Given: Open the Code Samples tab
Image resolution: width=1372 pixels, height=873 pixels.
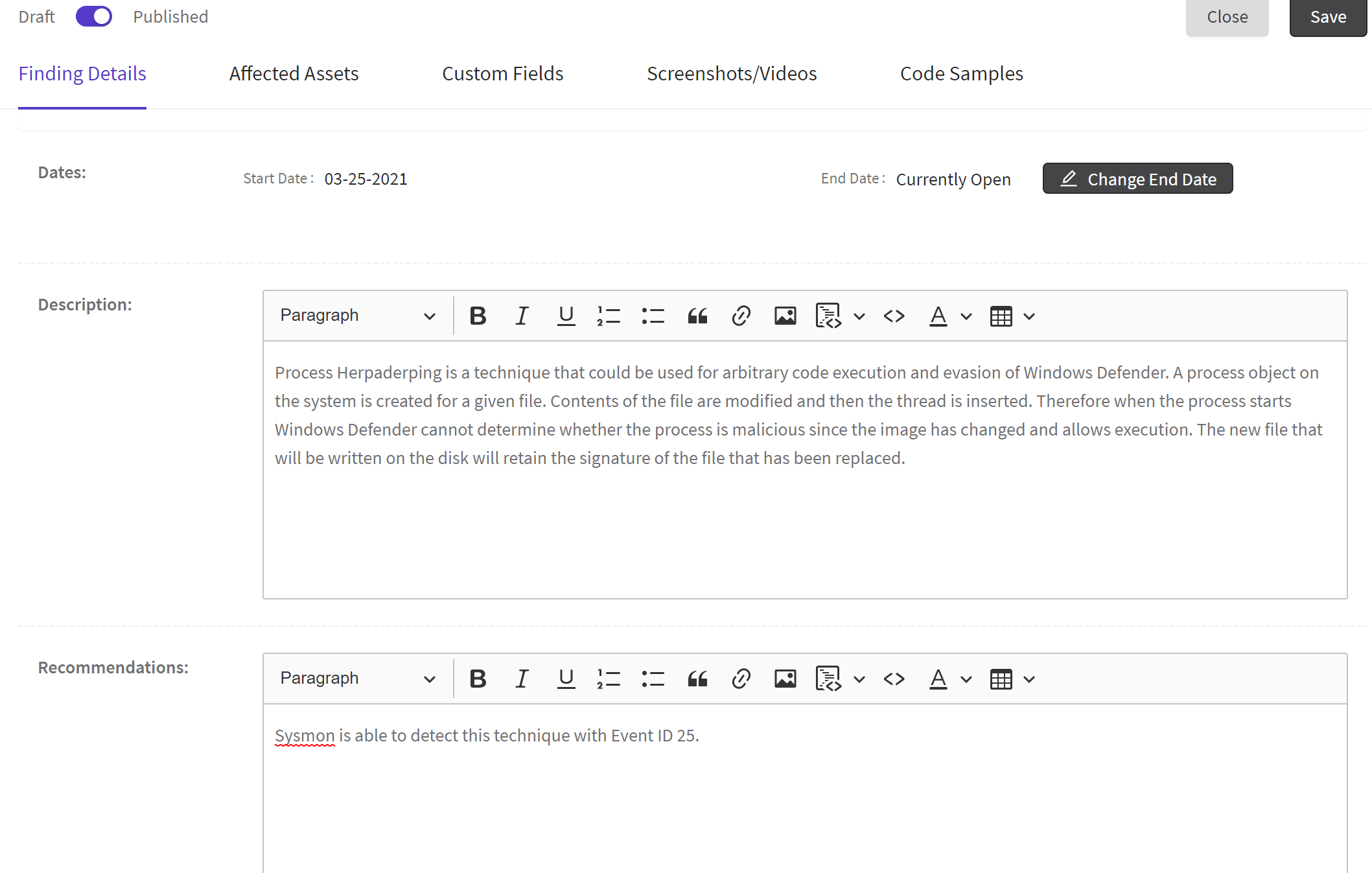Looking at the screenshot, I should (x=961, y=74).
